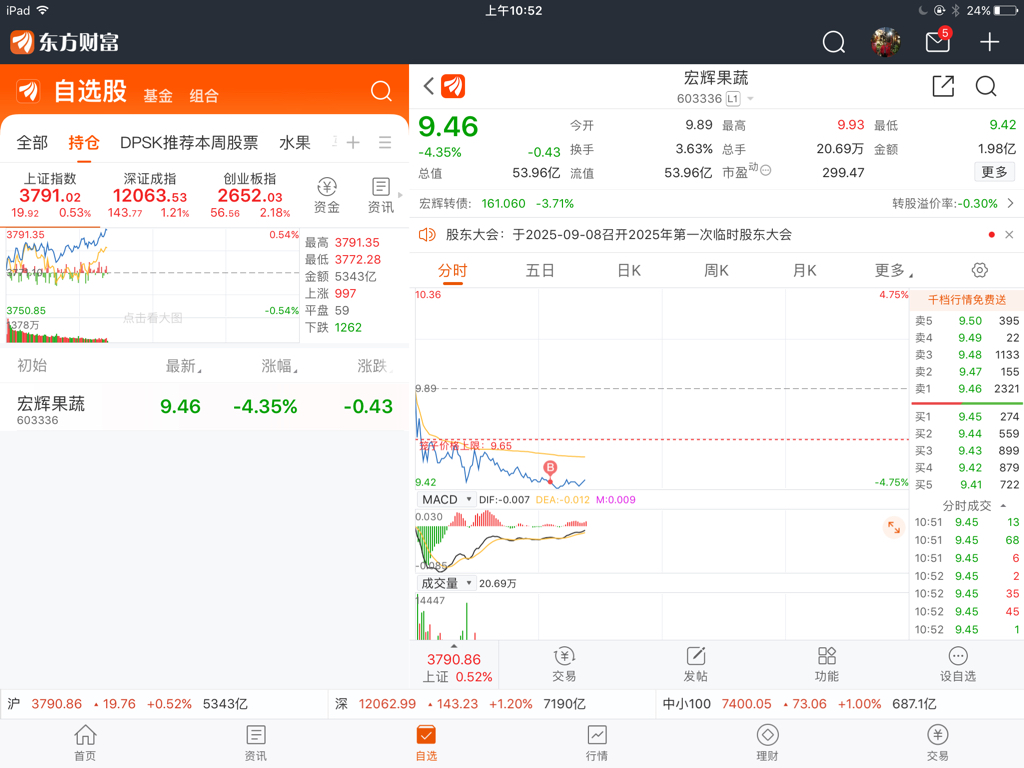Screen dimensions: 1024x768
Task: Select the 分时 intraday chart tab
Action: pyautogui.click(x=453, y=270)
